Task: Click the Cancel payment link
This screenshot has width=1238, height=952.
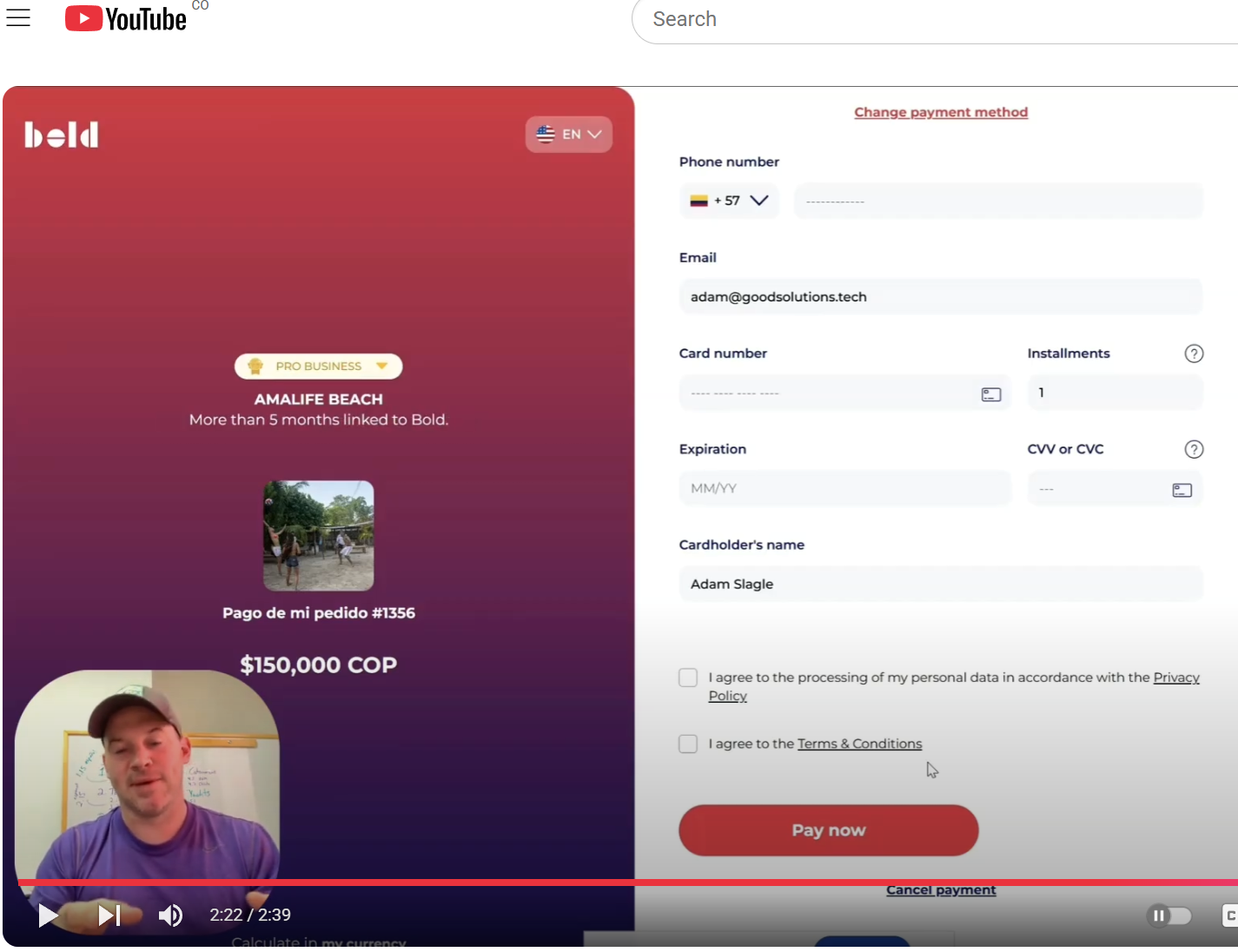Action: 941,890
